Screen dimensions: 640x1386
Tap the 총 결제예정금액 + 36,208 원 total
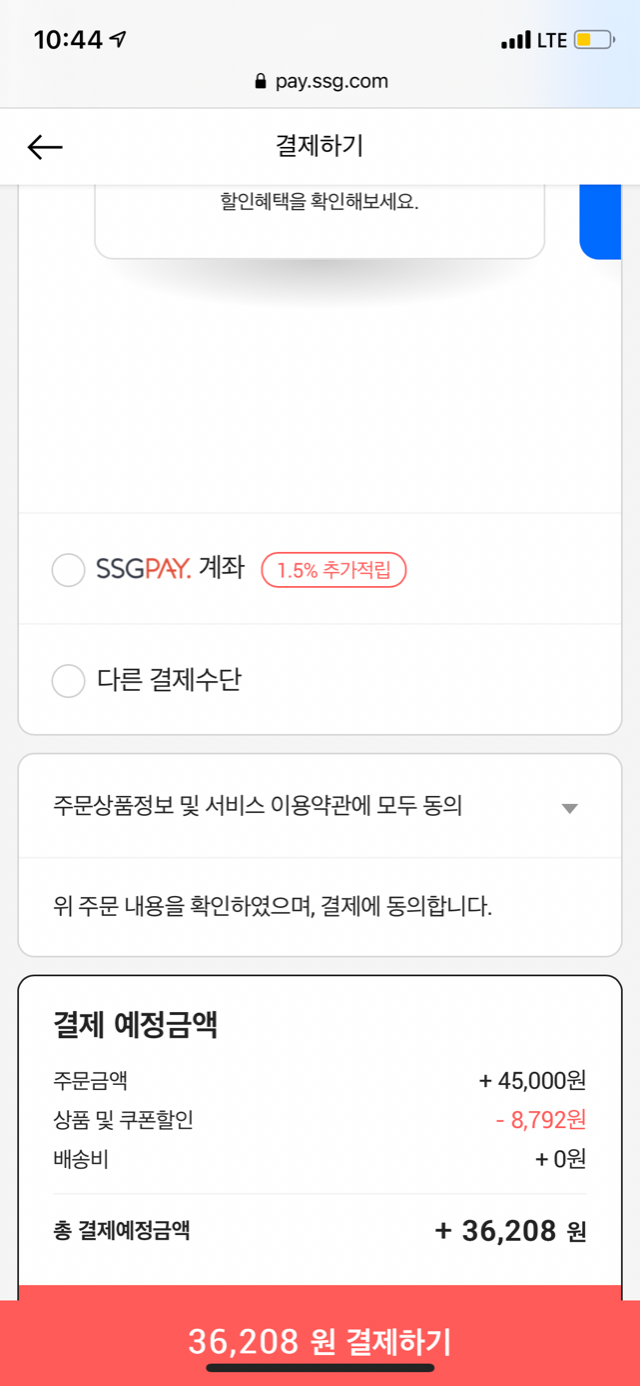(x=510, y=1230)
